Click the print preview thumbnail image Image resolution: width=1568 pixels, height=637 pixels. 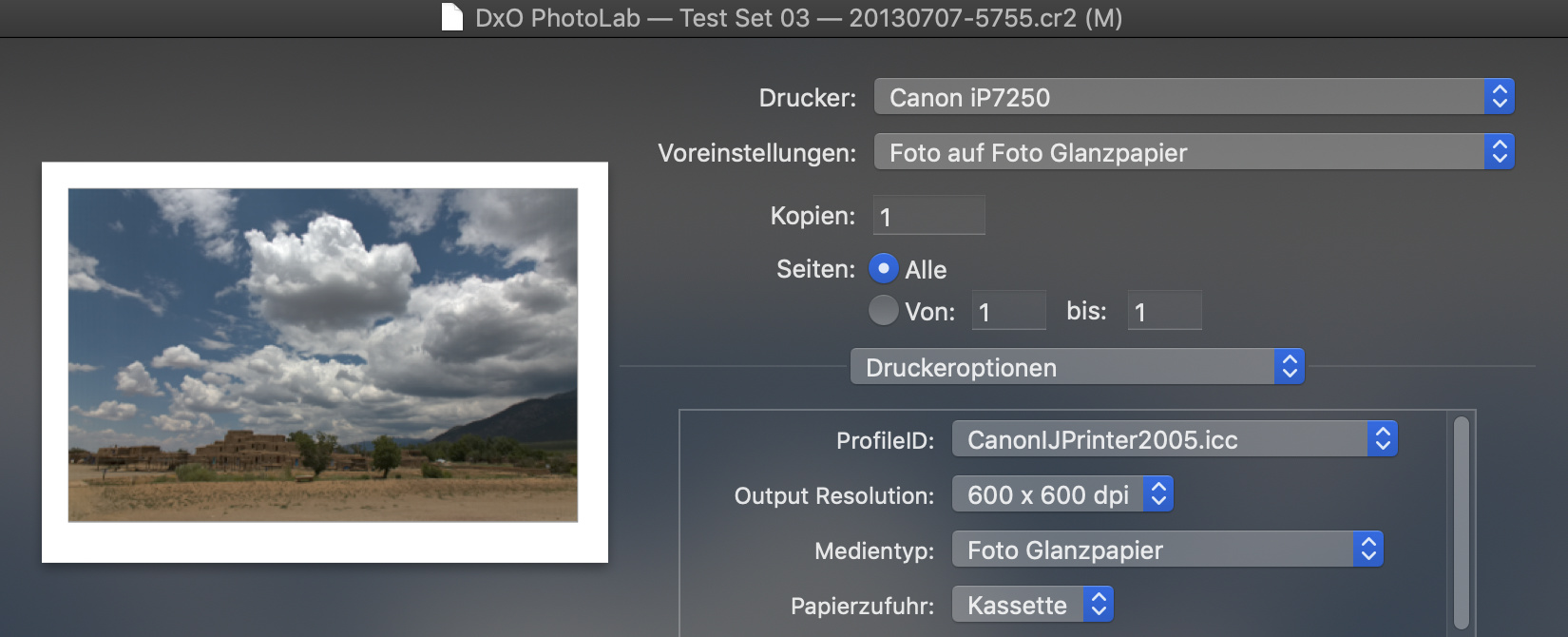[323, 356]
